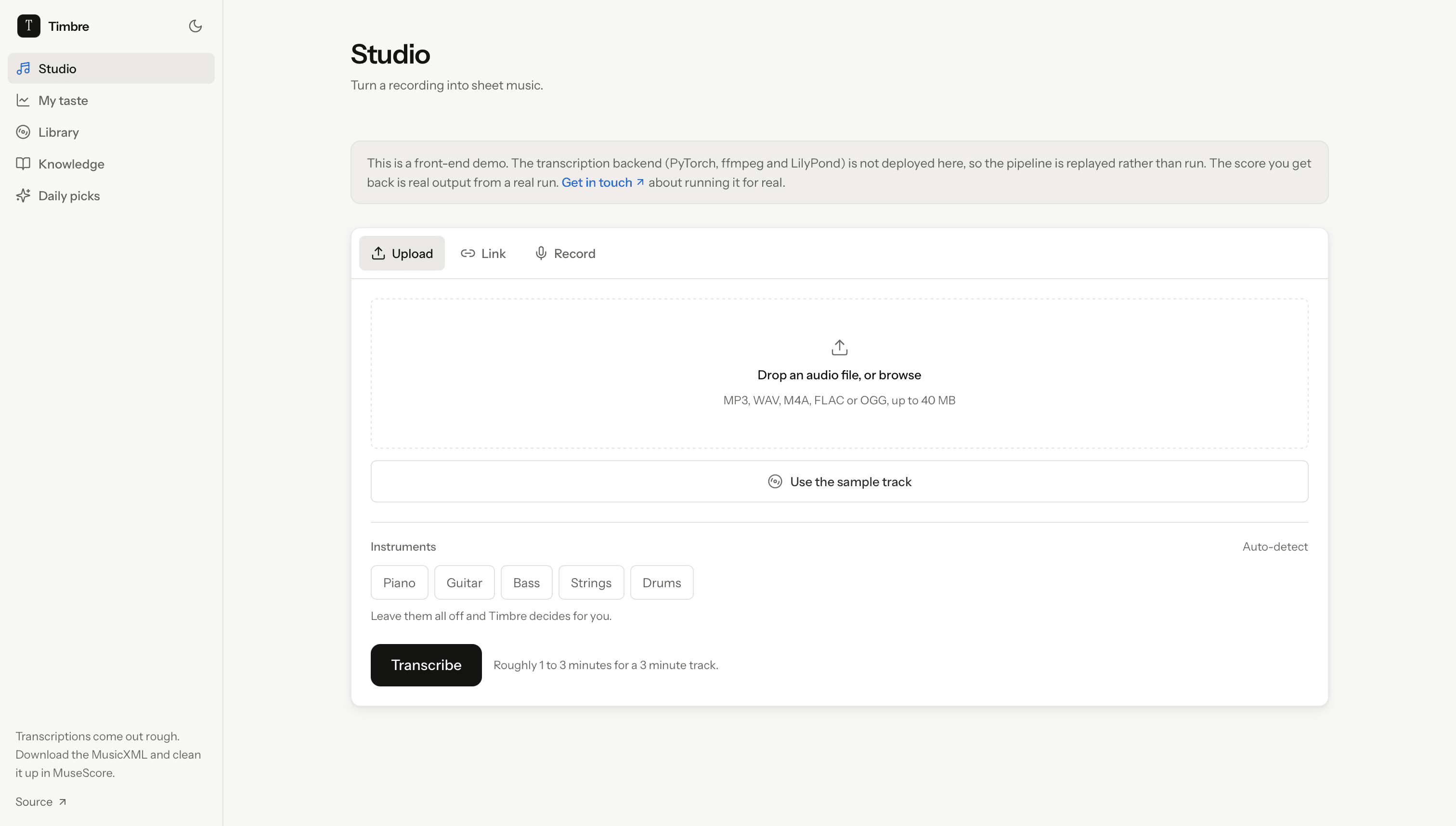The height and width of the screenshot is (826, 1456).
Task: Switch to the Upload tab
Action: click(x=402, y=254)
